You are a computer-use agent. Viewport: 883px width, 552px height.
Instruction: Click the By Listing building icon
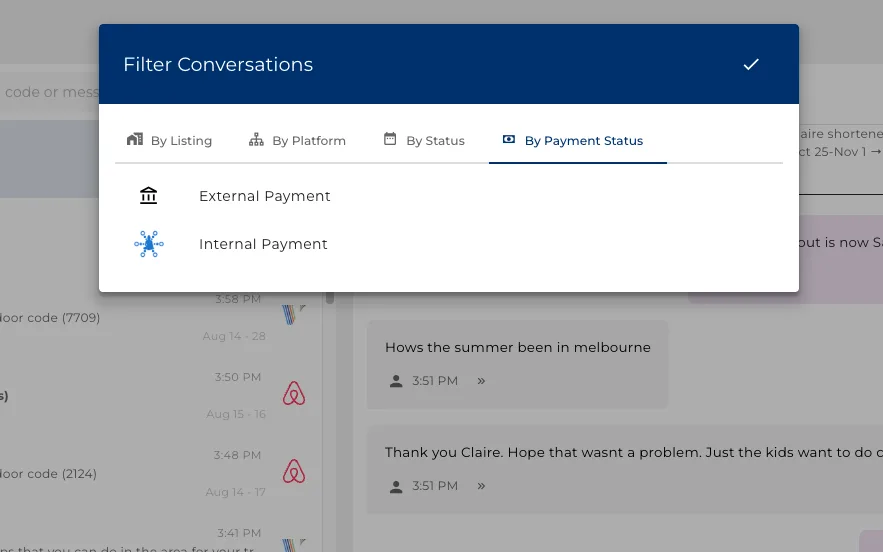click(x=135, y=139)
